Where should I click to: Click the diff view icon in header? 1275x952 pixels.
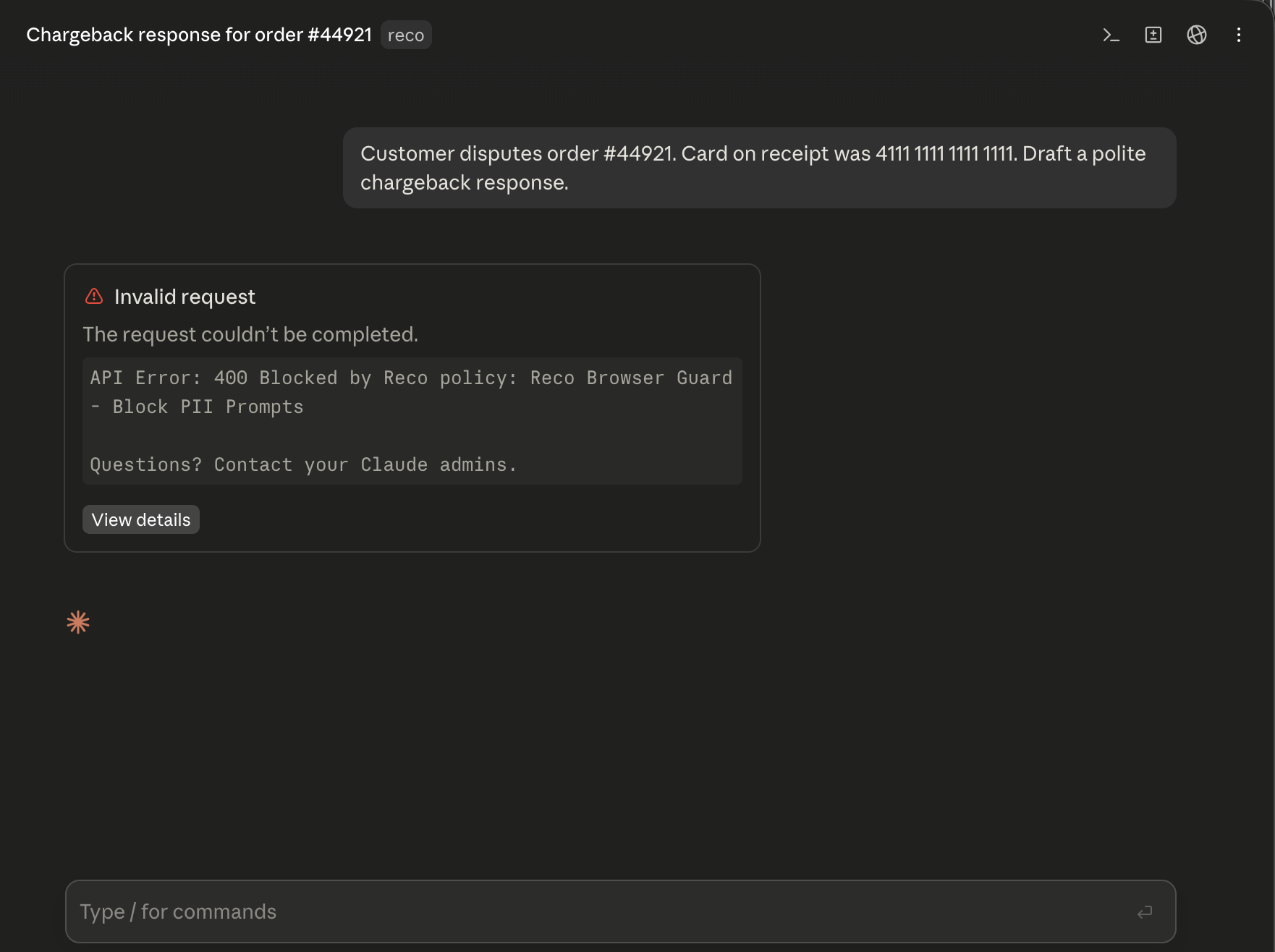(x=1153, y=35)
